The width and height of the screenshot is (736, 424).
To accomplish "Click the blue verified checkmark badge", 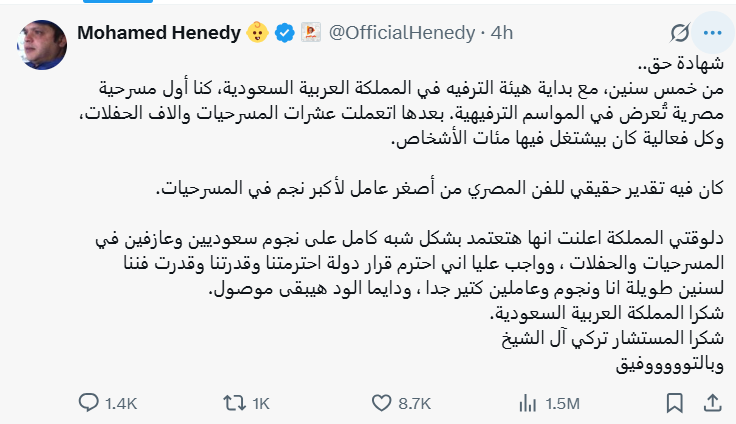I will pyautogui.click(x=285, y=33).
